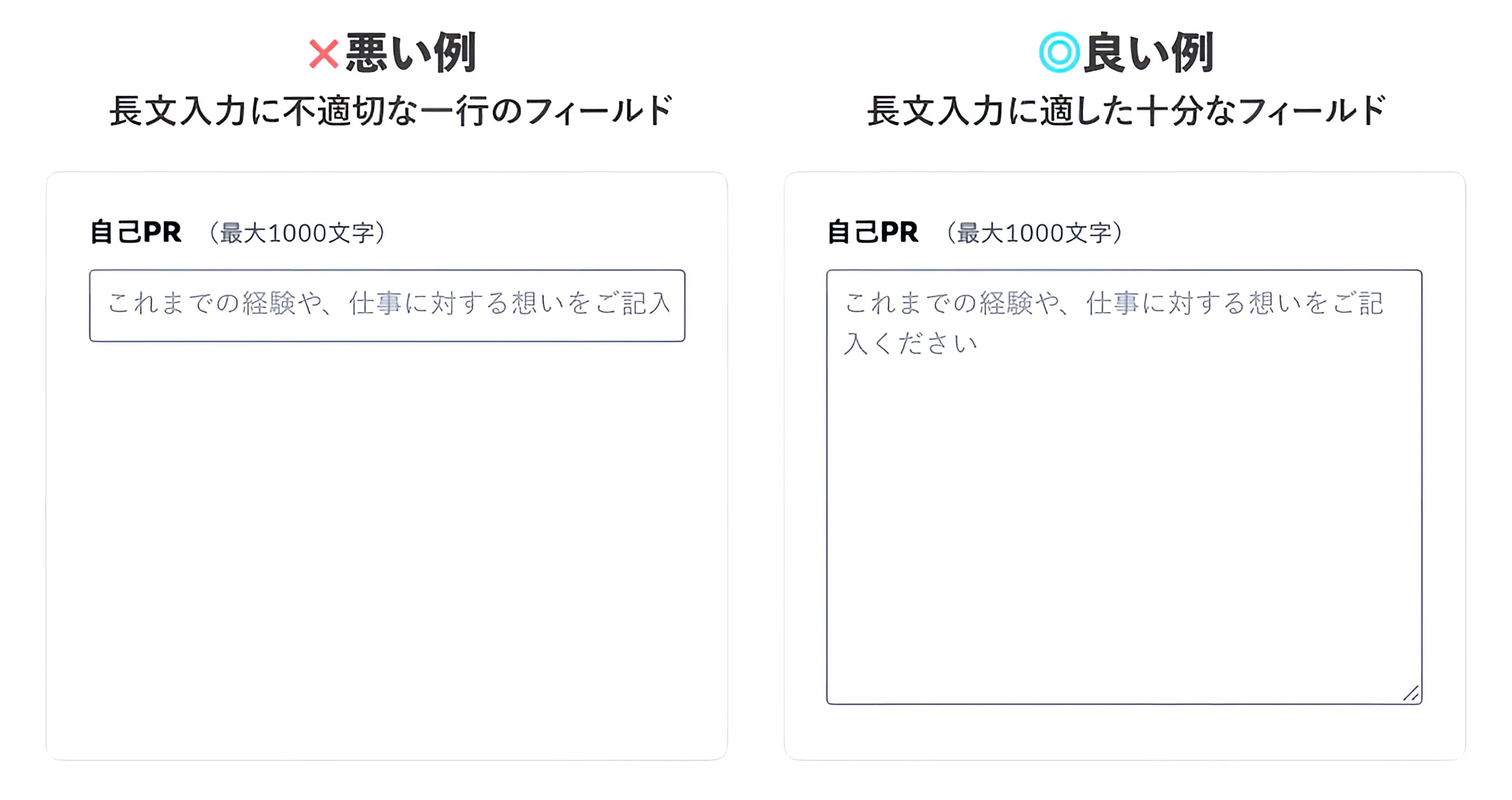
Task: Click the blue double-circle icon beside 良い例
Action: pyautogui.click(x=1058, y=53)
